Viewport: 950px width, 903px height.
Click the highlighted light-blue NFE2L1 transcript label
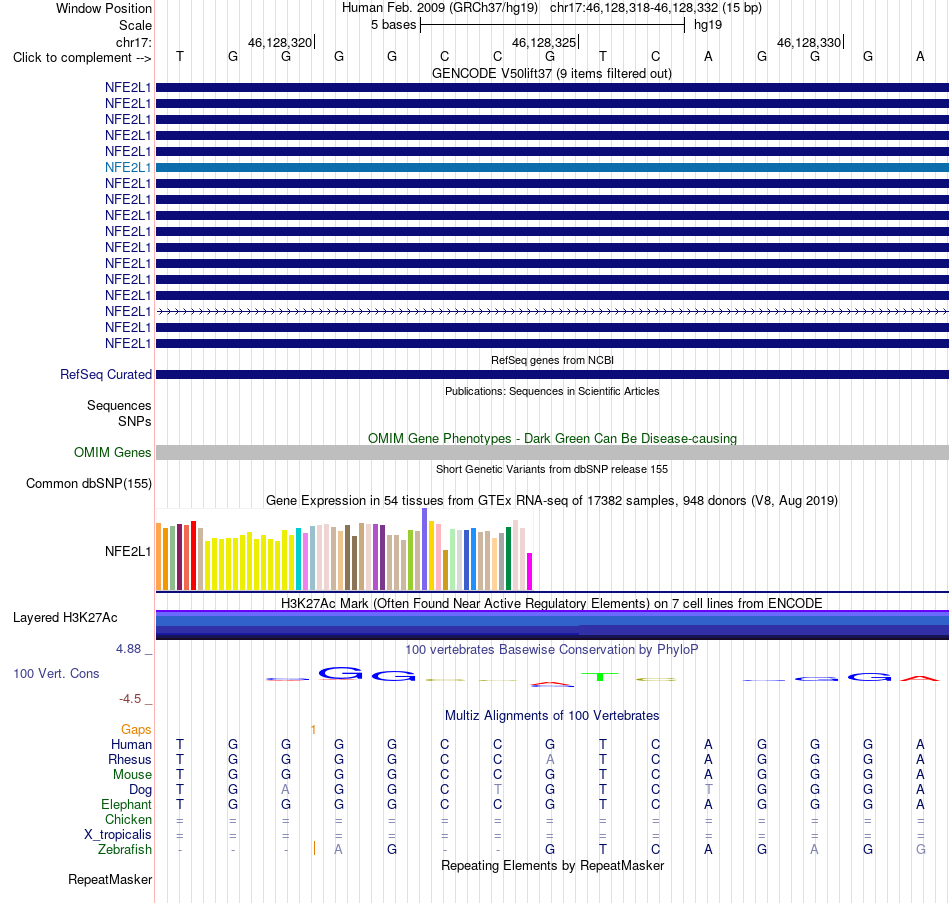tap(128, 167)
